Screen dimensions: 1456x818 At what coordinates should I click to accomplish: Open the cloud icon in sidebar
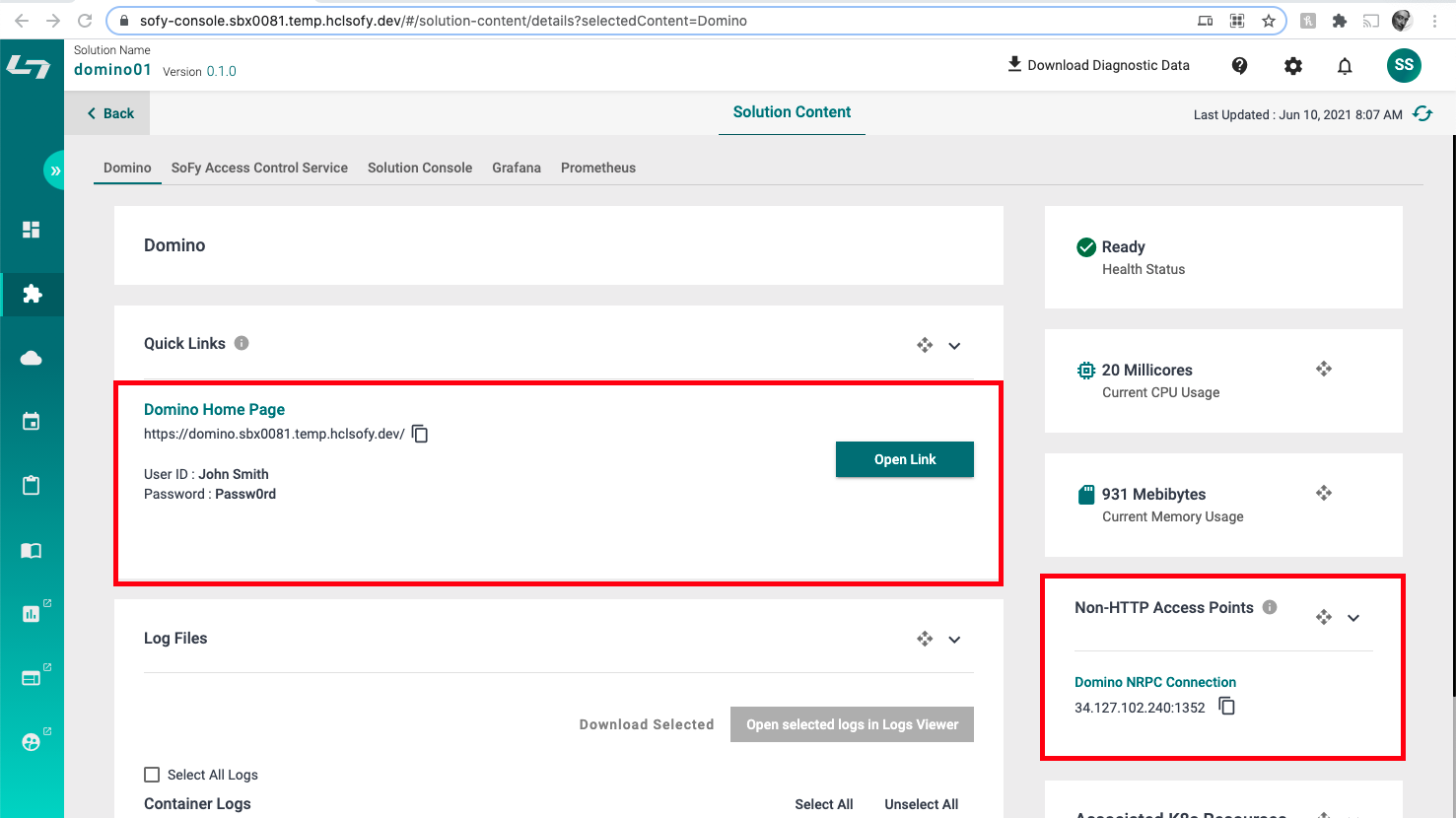point(32,358)
